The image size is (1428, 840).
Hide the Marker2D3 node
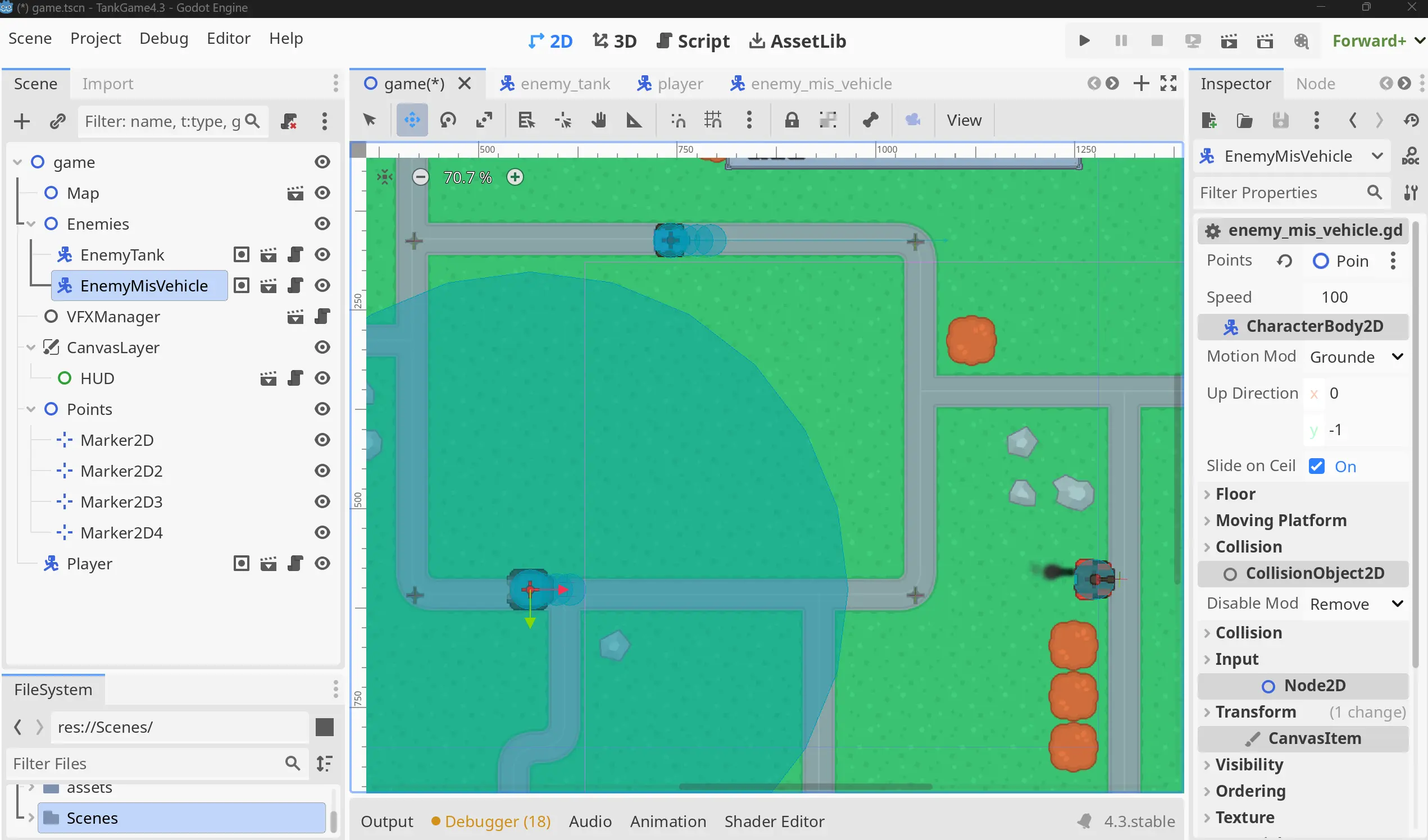[x=322, y=502]
